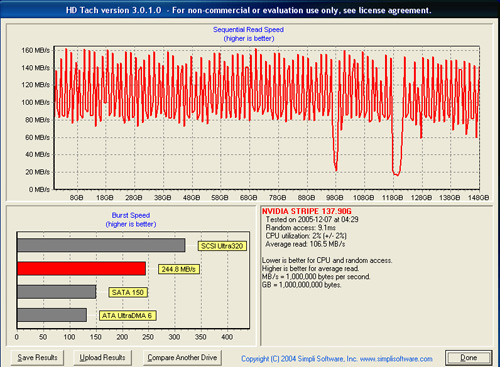The height and width of the screenshot is (367, 500).
Task: Click the Sequential Read Speed title
Action: point(248,30)
